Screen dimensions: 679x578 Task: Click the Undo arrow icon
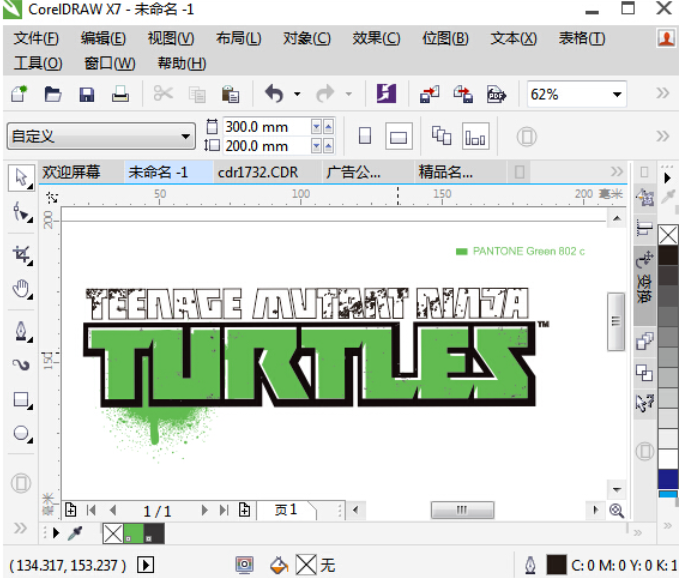coord(274,95)
